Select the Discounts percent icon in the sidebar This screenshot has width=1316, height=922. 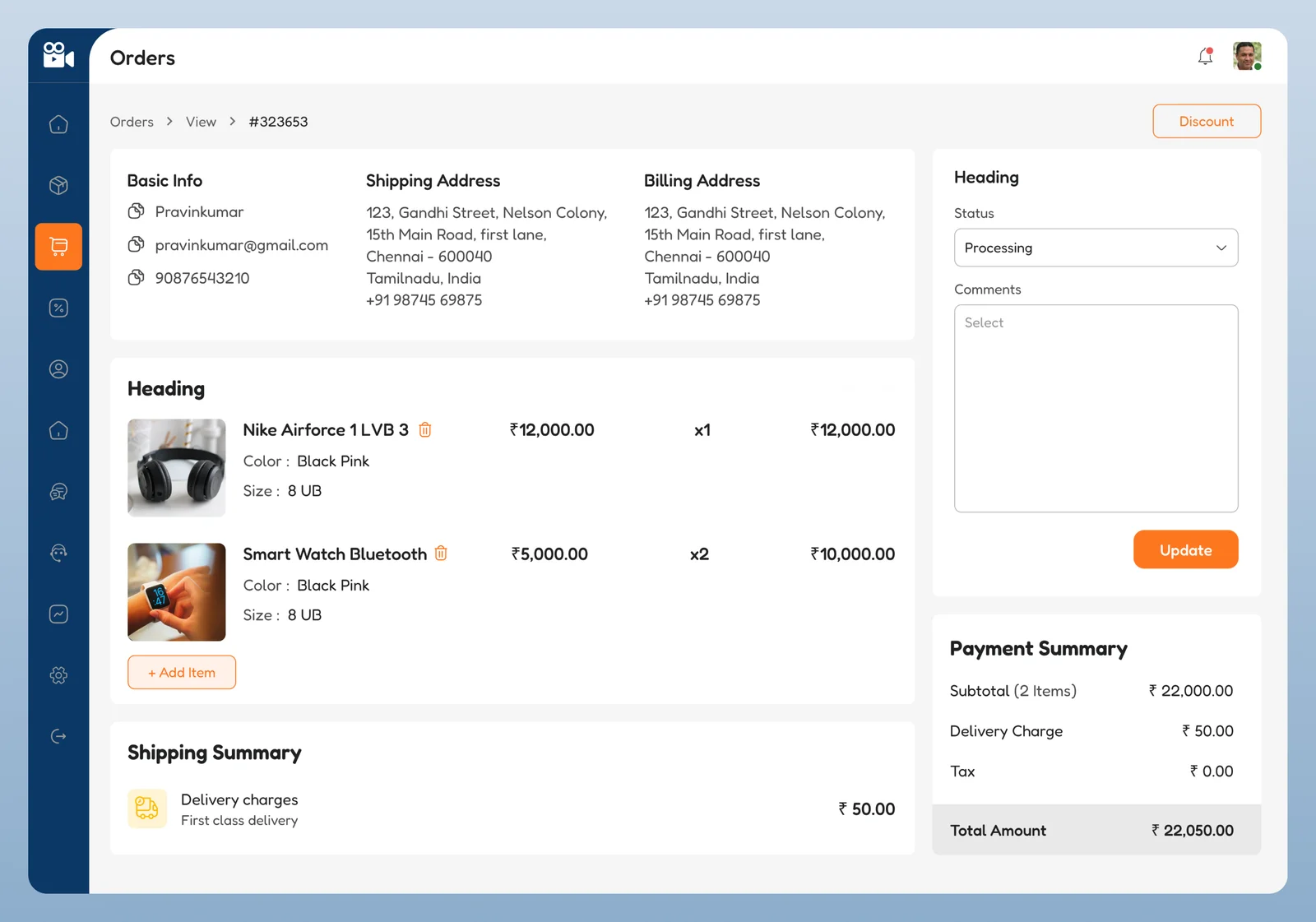58,308
